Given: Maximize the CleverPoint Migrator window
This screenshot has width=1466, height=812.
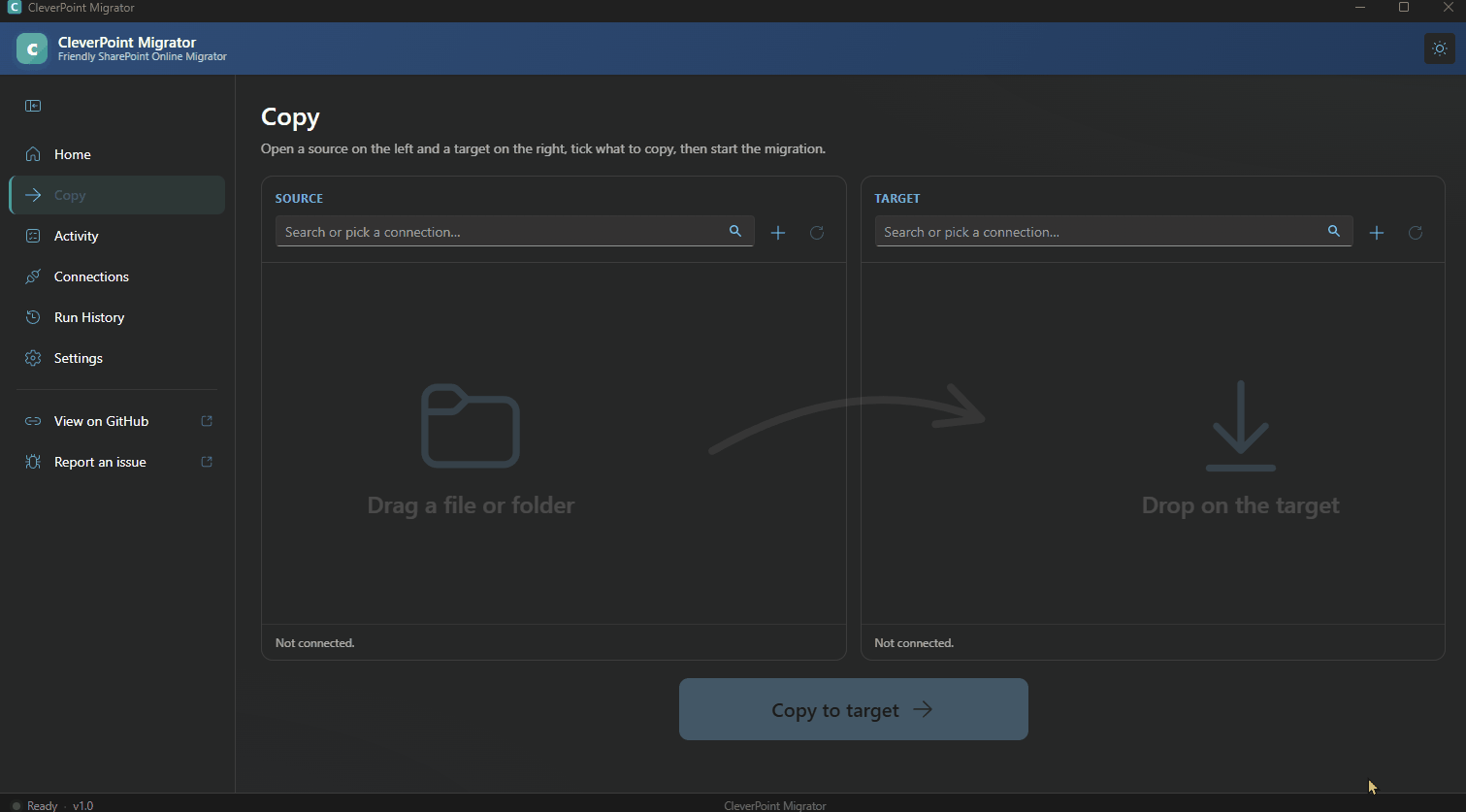Looking at the screenshot, I should pyautogui.click(x=1403, y=8).
